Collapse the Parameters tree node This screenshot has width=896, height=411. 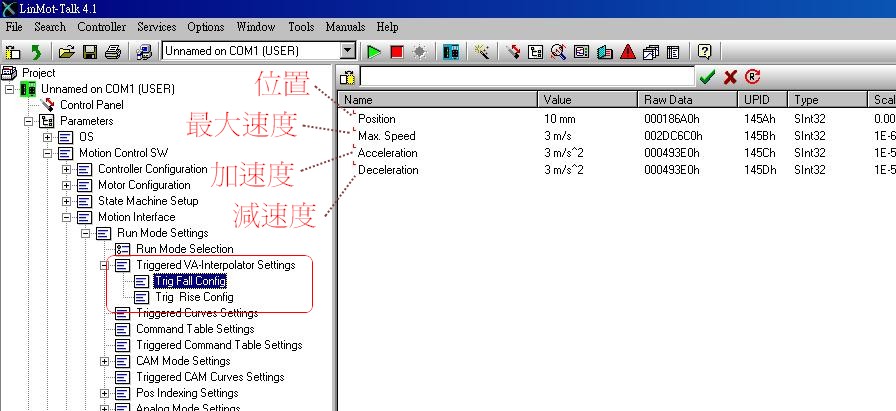[x=28, y=121]
